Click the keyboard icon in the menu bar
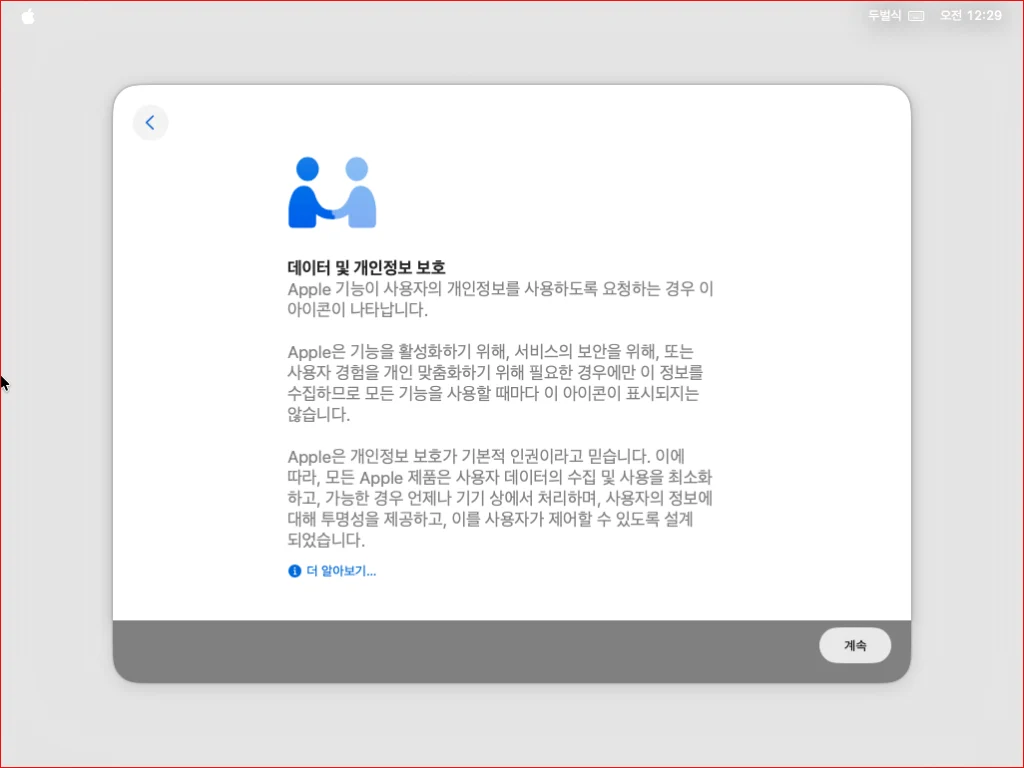 (x=916, y=16)
